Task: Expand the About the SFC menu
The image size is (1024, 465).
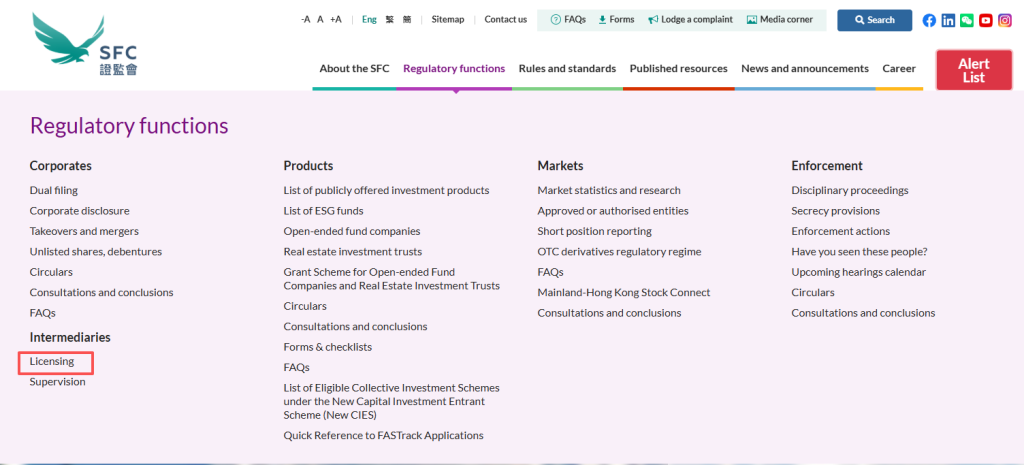Action: pos(354,69)
